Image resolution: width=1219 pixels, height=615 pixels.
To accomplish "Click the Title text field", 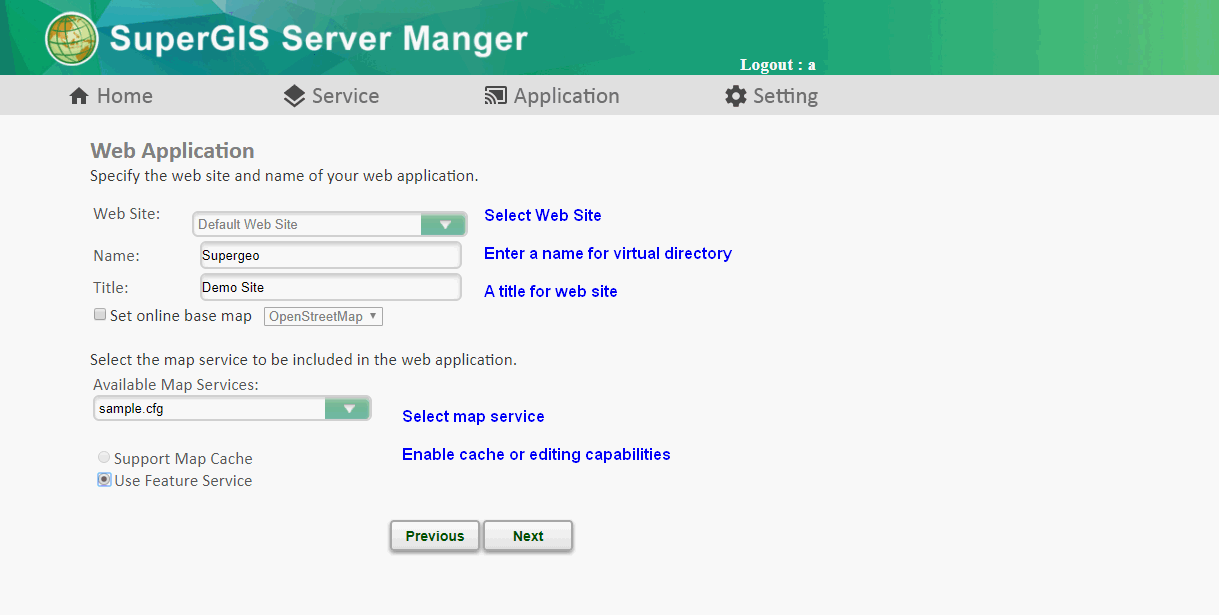I will pyautogui.click(x=330, y=287).
